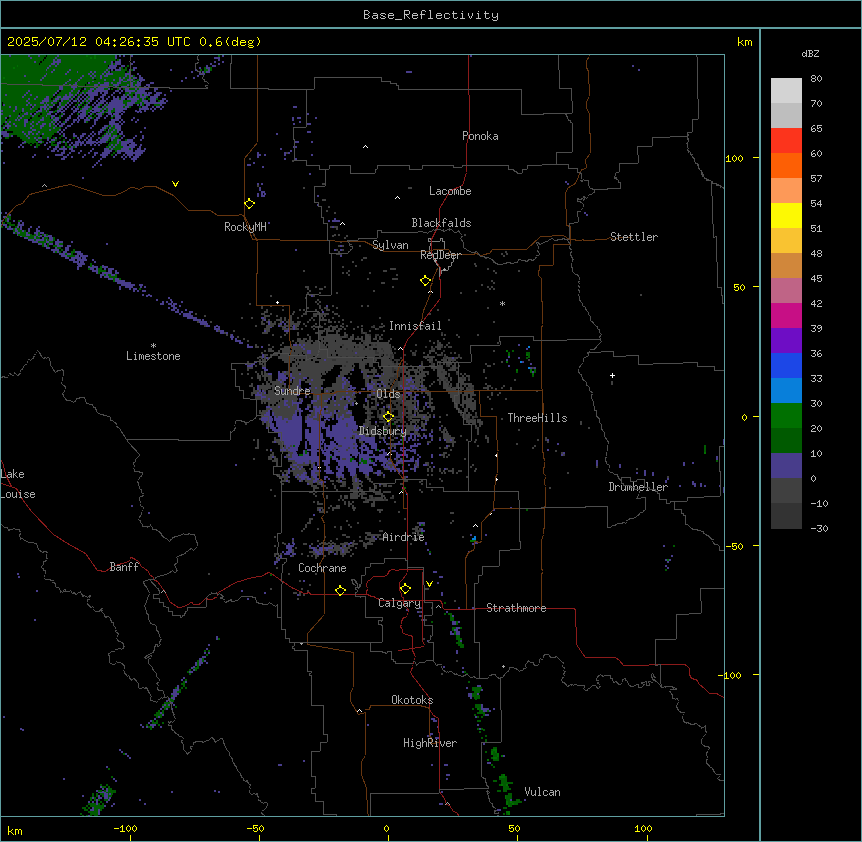Click the Okotoks label
862x842 pixels.
(412, 700)
